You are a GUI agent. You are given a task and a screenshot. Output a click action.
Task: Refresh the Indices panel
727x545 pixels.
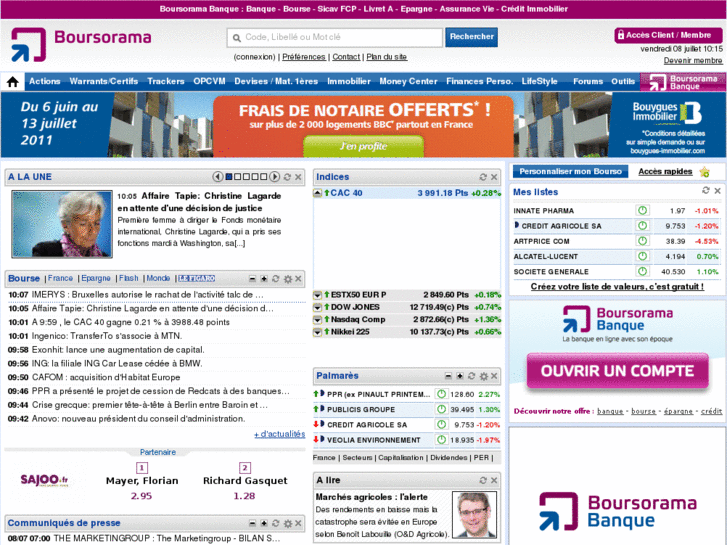[x=483, y=177]
